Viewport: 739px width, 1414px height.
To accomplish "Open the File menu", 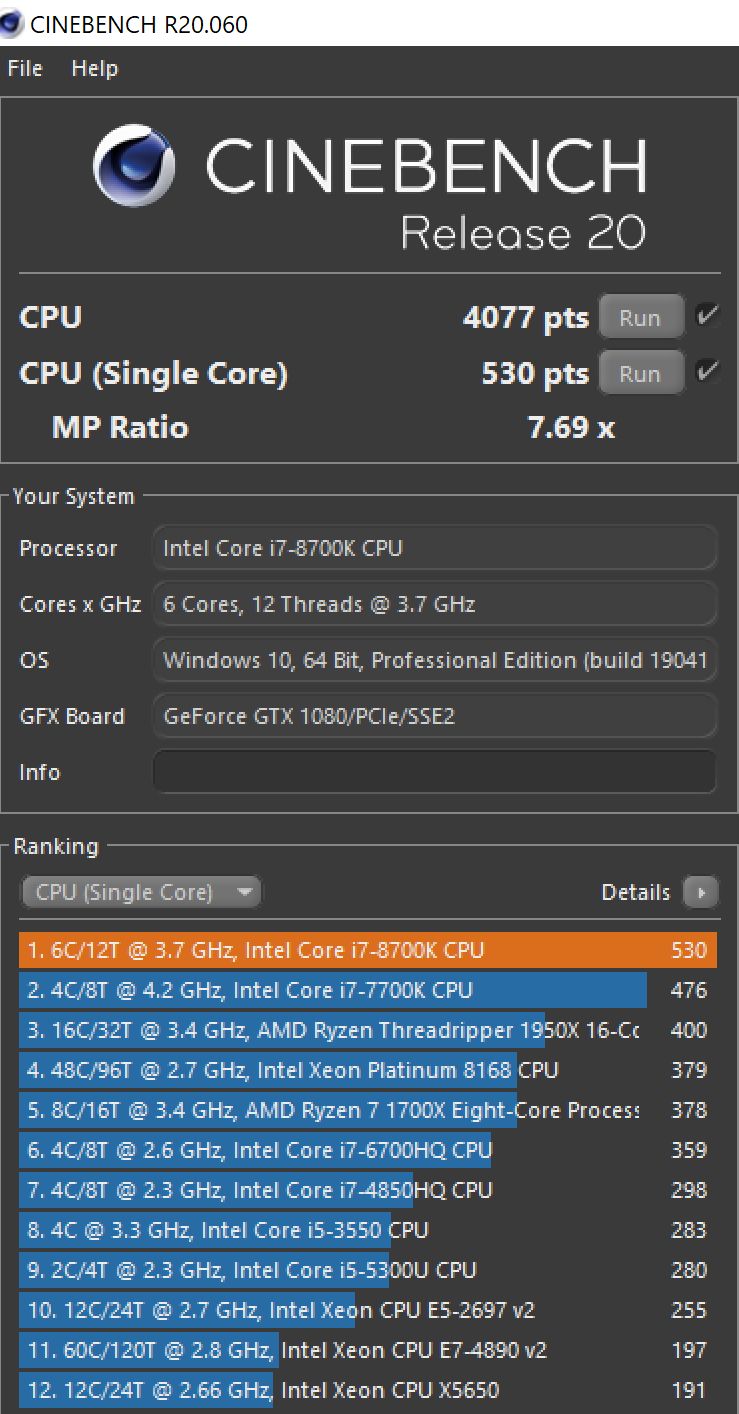I will click(25, 69).
